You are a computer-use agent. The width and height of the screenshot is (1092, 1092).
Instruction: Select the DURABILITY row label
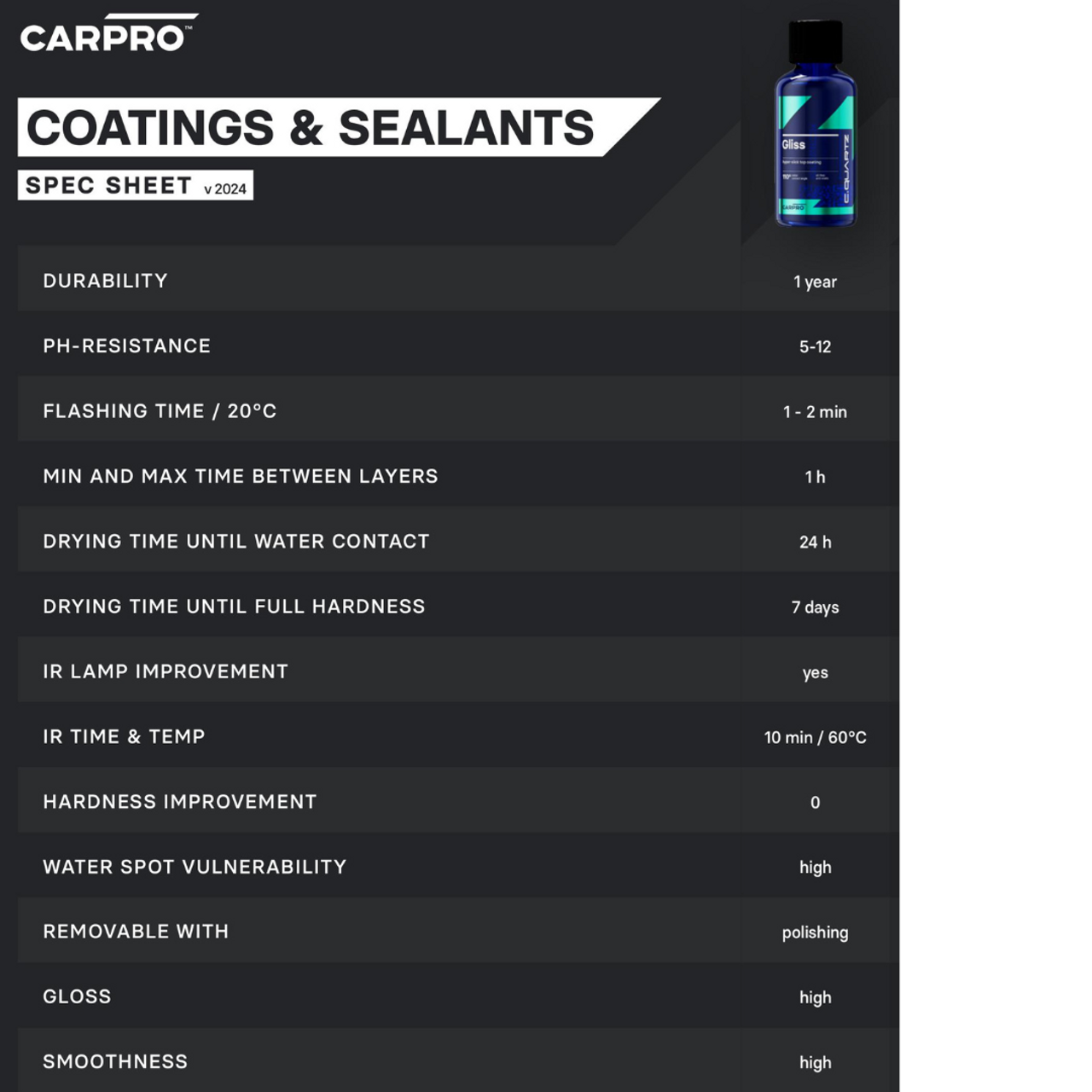point(105,281)
